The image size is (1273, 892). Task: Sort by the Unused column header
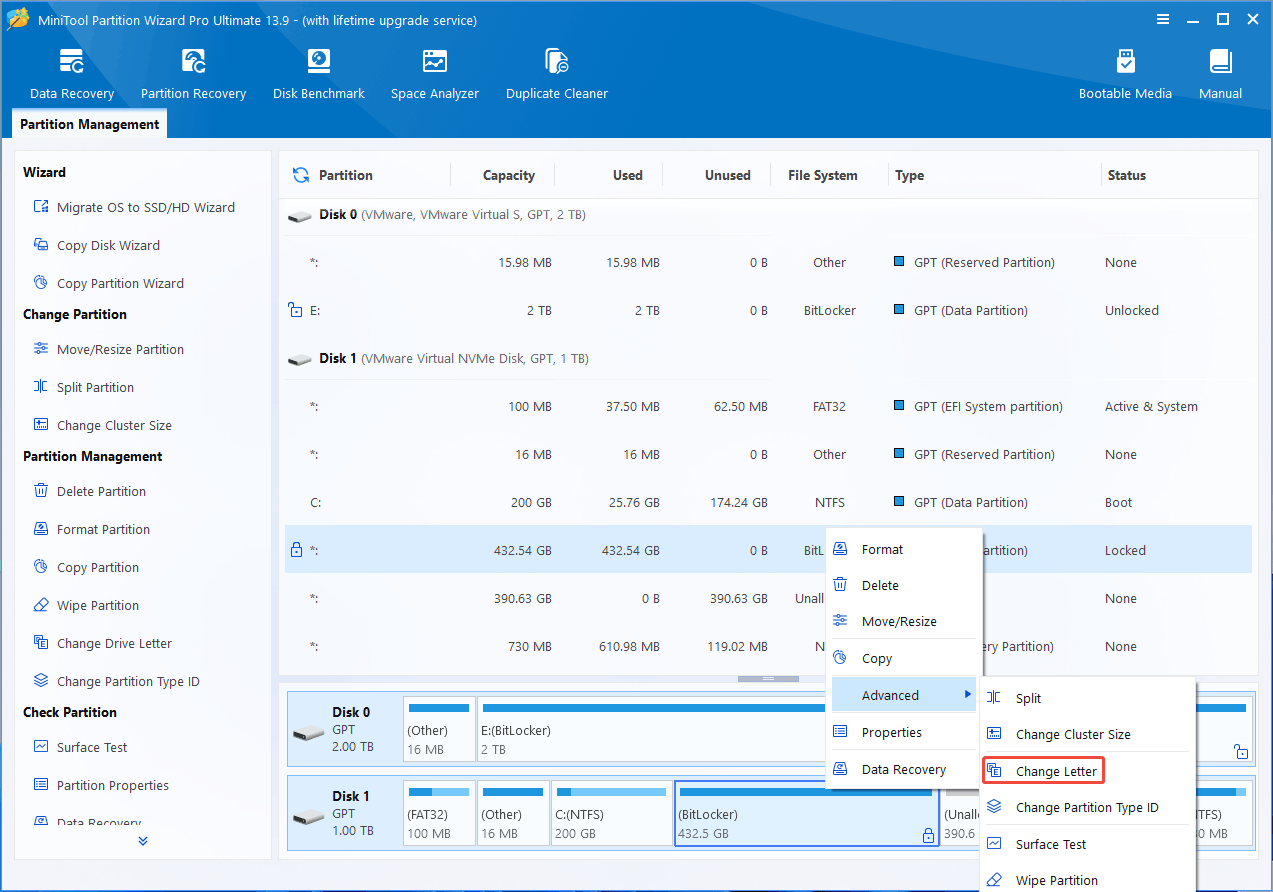(728, 175)
